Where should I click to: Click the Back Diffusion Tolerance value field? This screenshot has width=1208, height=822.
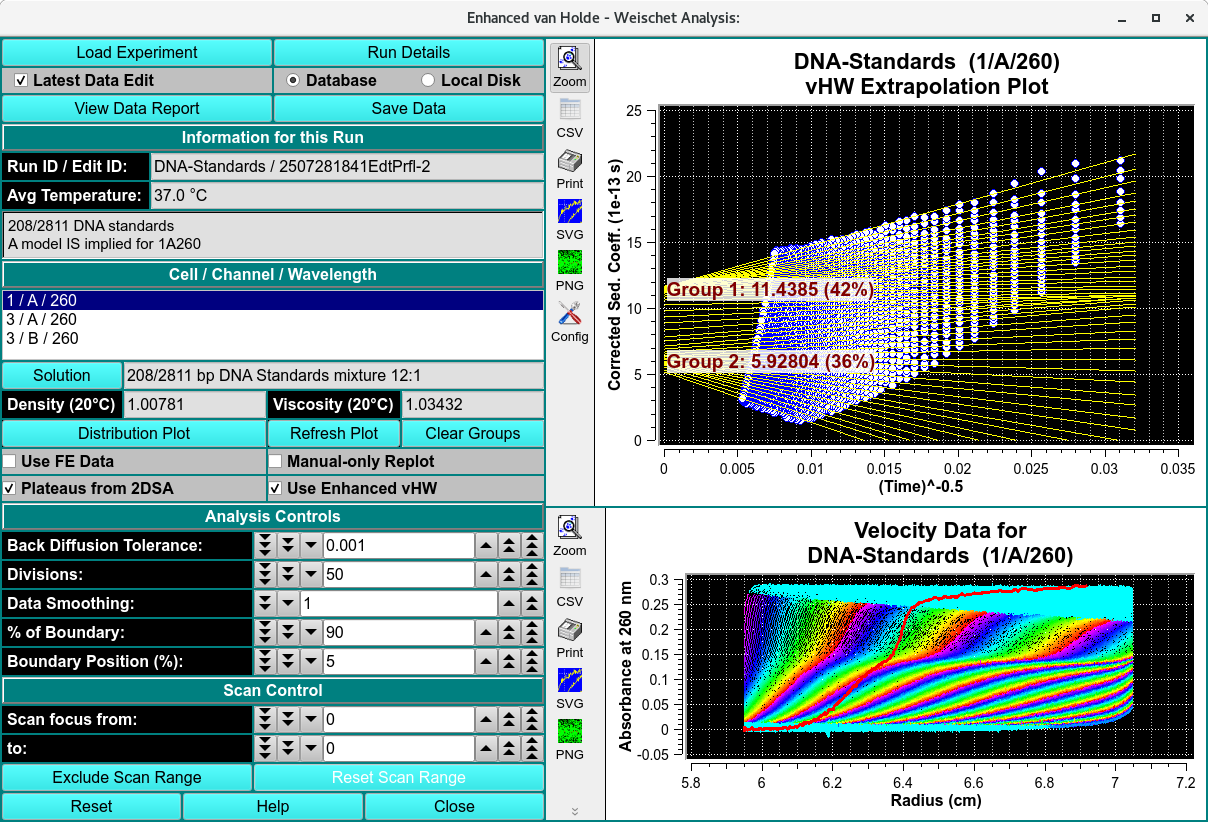point(397,546)
